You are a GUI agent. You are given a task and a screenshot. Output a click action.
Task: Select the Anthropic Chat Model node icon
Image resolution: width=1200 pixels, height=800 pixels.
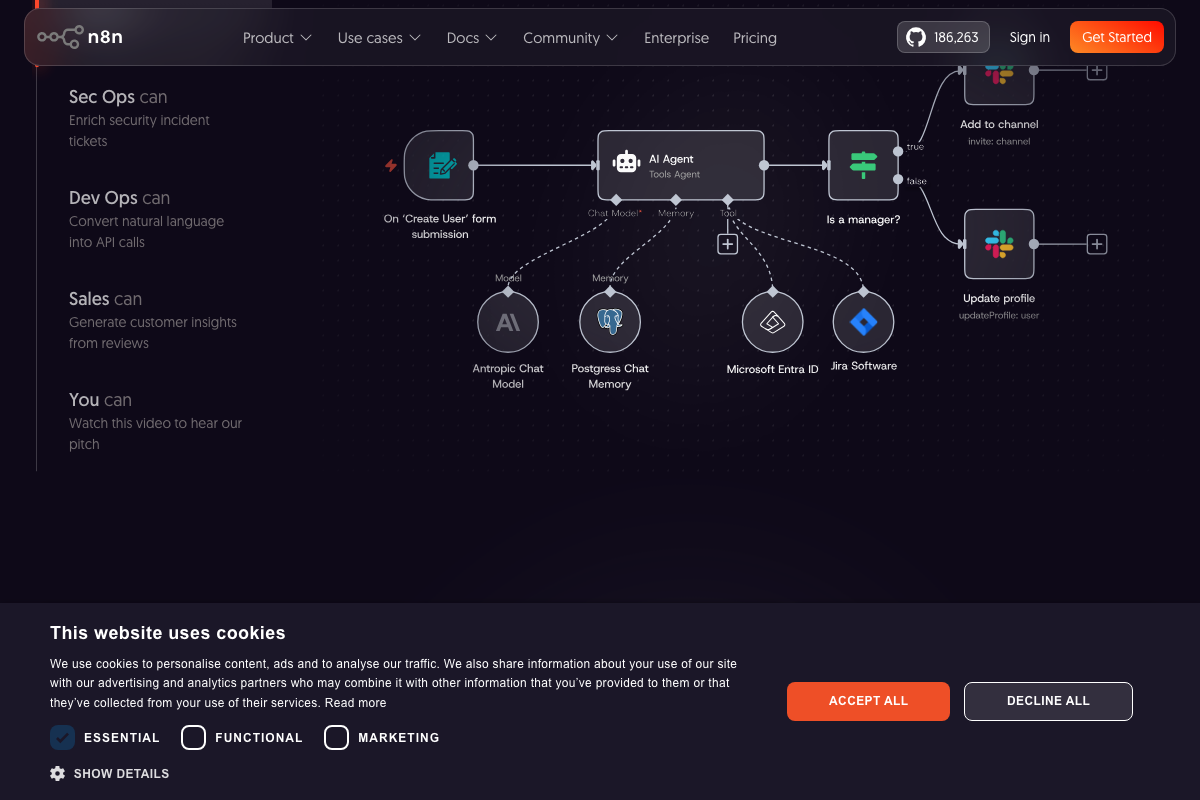(508, 322)
